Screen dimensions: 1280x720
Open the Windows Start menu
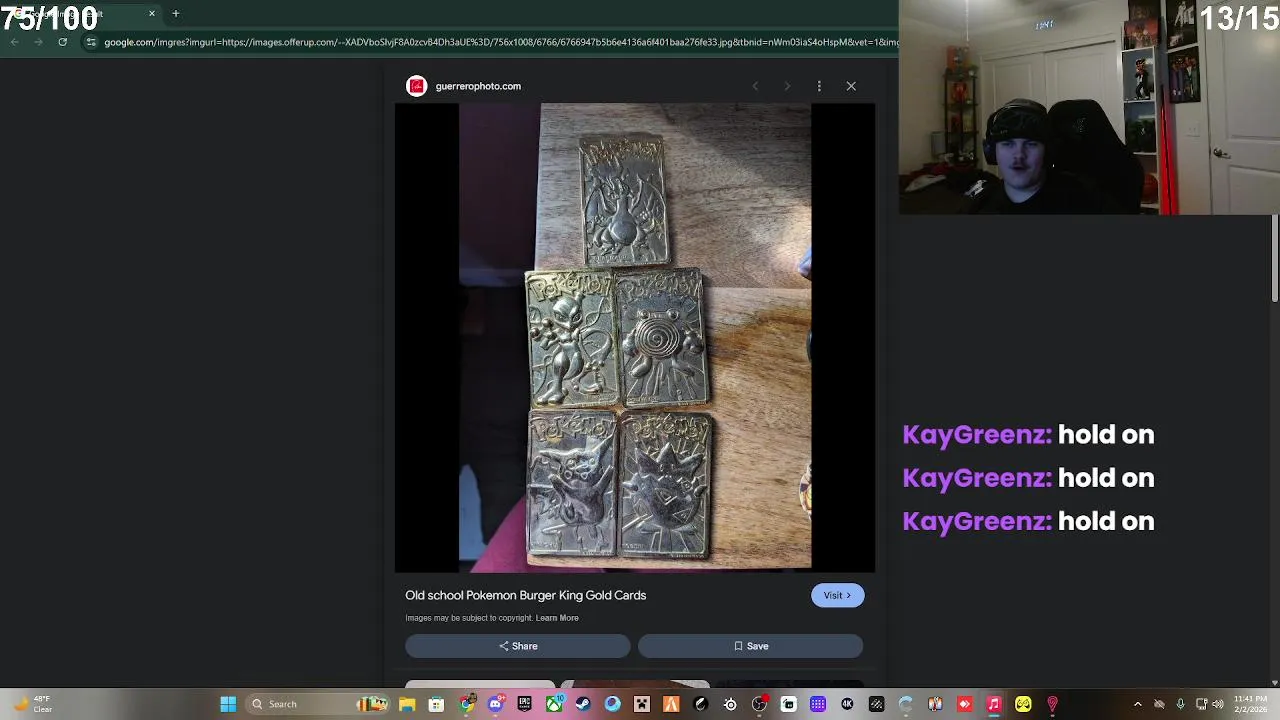pyautogui.click(x=228, y=704)
